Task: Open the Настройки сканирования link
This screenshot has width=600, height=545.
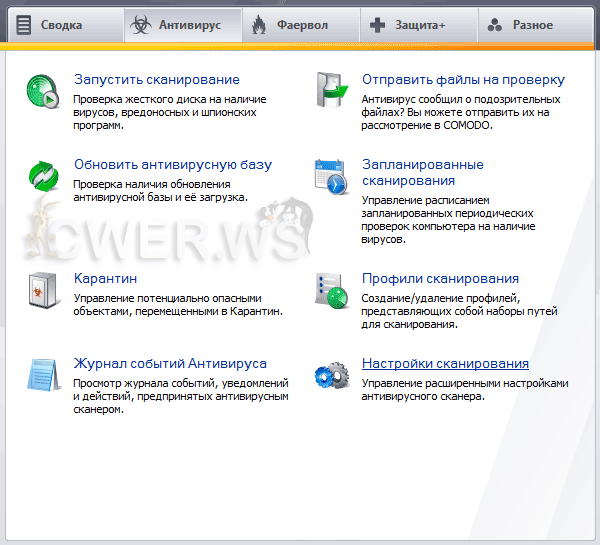Action: 445,363
